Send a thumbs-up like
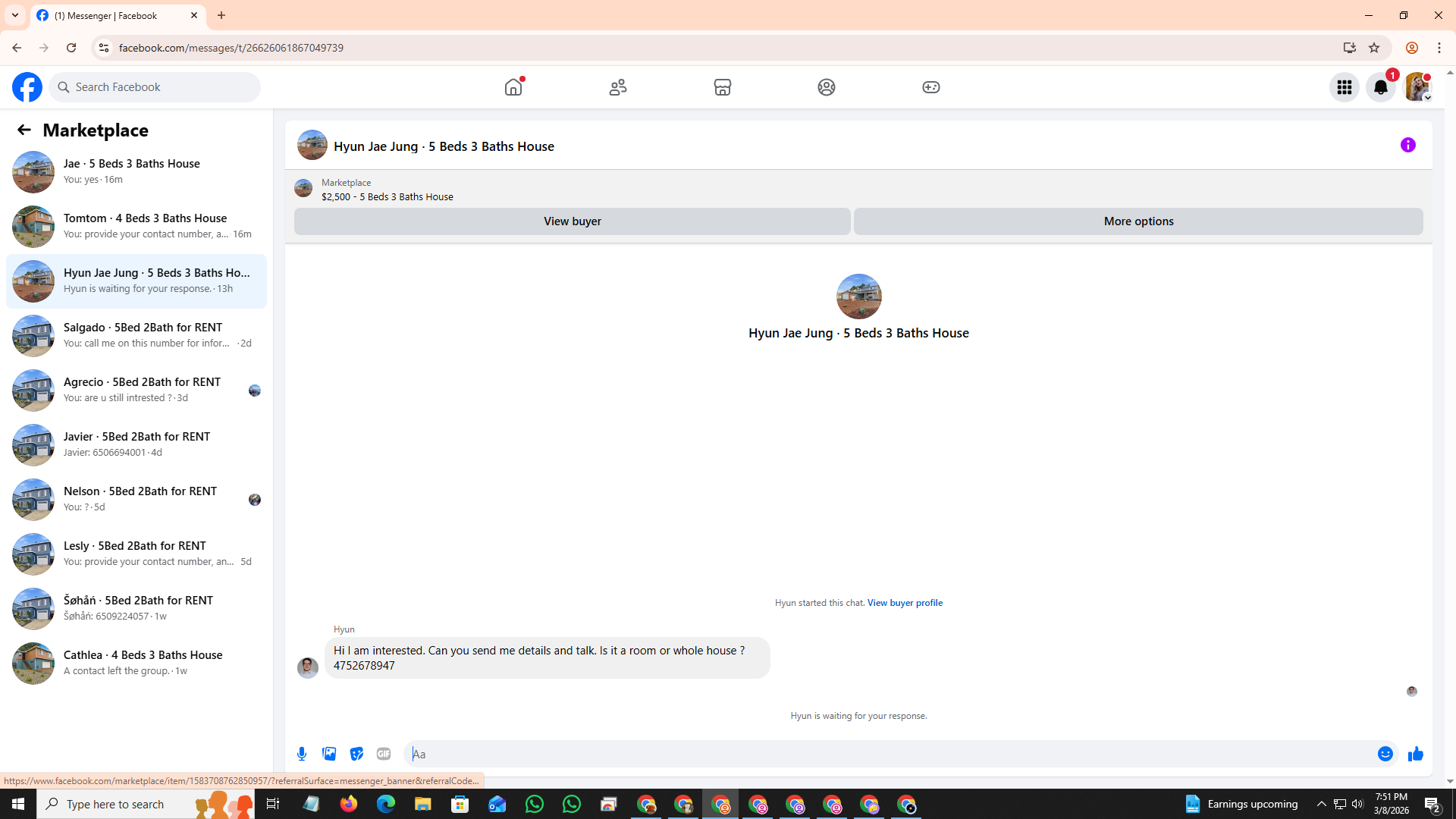This screenshot has width=1456, height=819. (x=1415, y=754)
